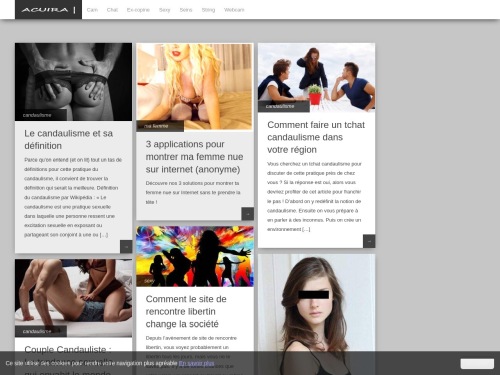The height and width of the screenshot is (375, 500).
Task: Open the String navigation link
Action: click(x=208, y=10)
